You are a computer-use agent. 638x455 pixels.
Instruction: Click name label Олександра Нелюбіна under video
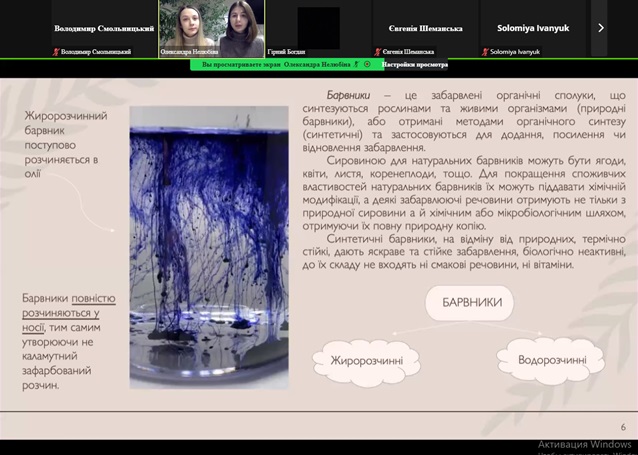pos(189,52)
